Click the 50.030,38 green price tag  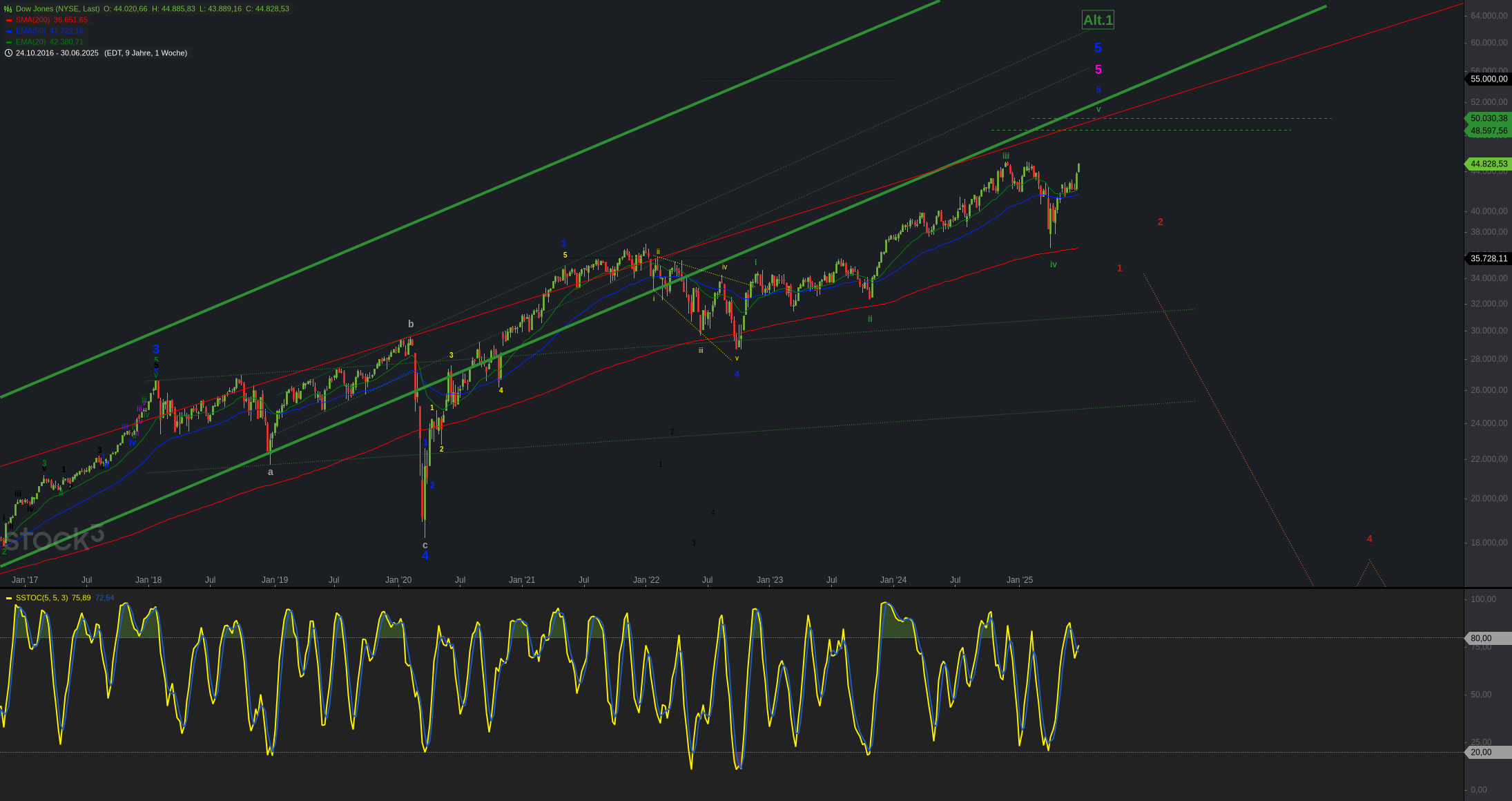click(1489, 119)
